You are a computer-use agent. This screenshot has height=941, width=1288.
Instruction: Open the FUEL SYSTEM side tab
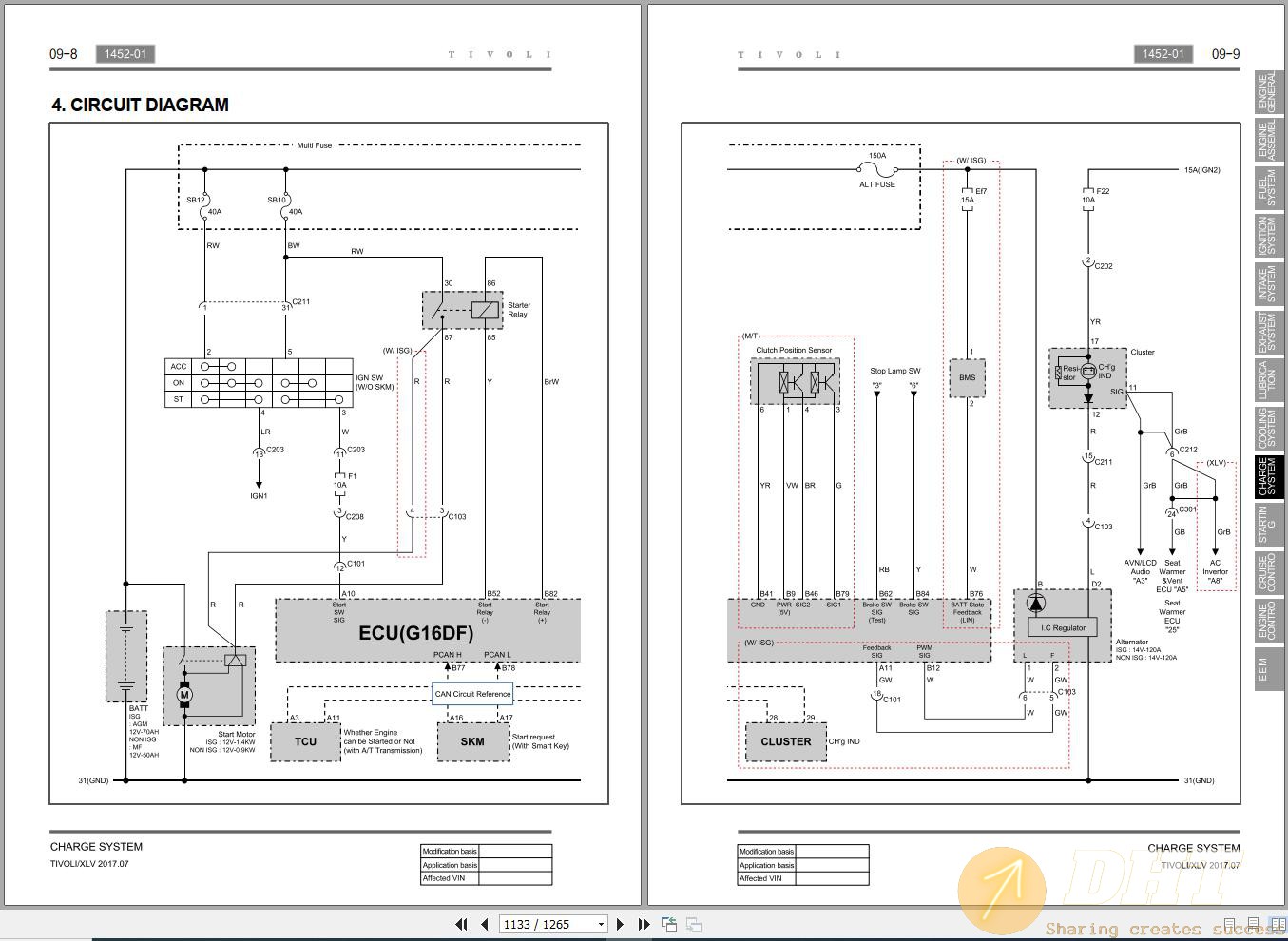[1268, 187]
